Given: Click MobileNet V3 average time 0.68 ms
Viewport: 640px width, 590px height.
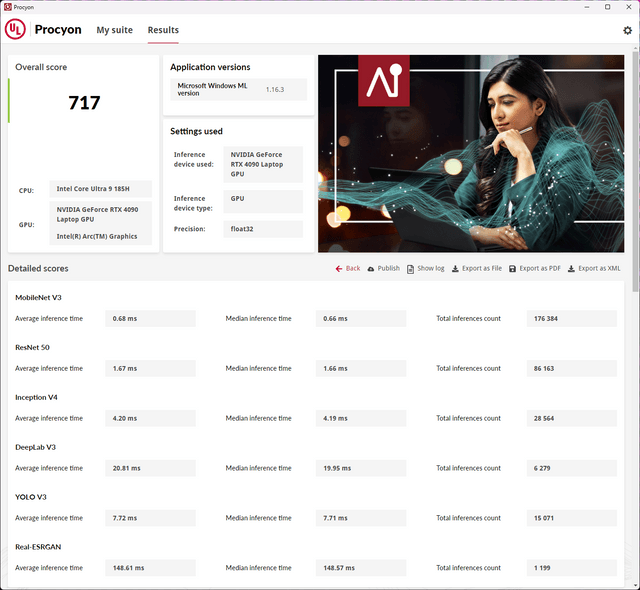Looking at the screenshot, I should [150, 319].
